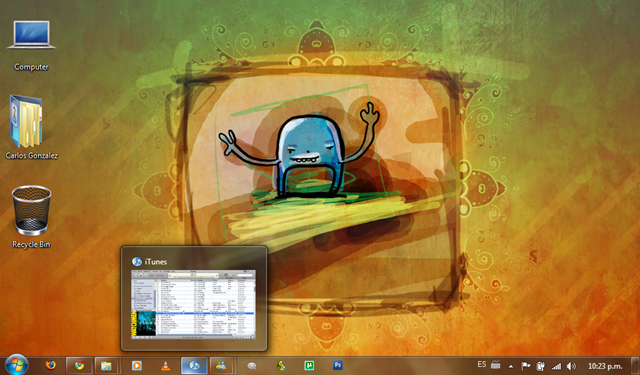Click the iTunes title in preview popup
Screen dimensions: 640x375
156,262
